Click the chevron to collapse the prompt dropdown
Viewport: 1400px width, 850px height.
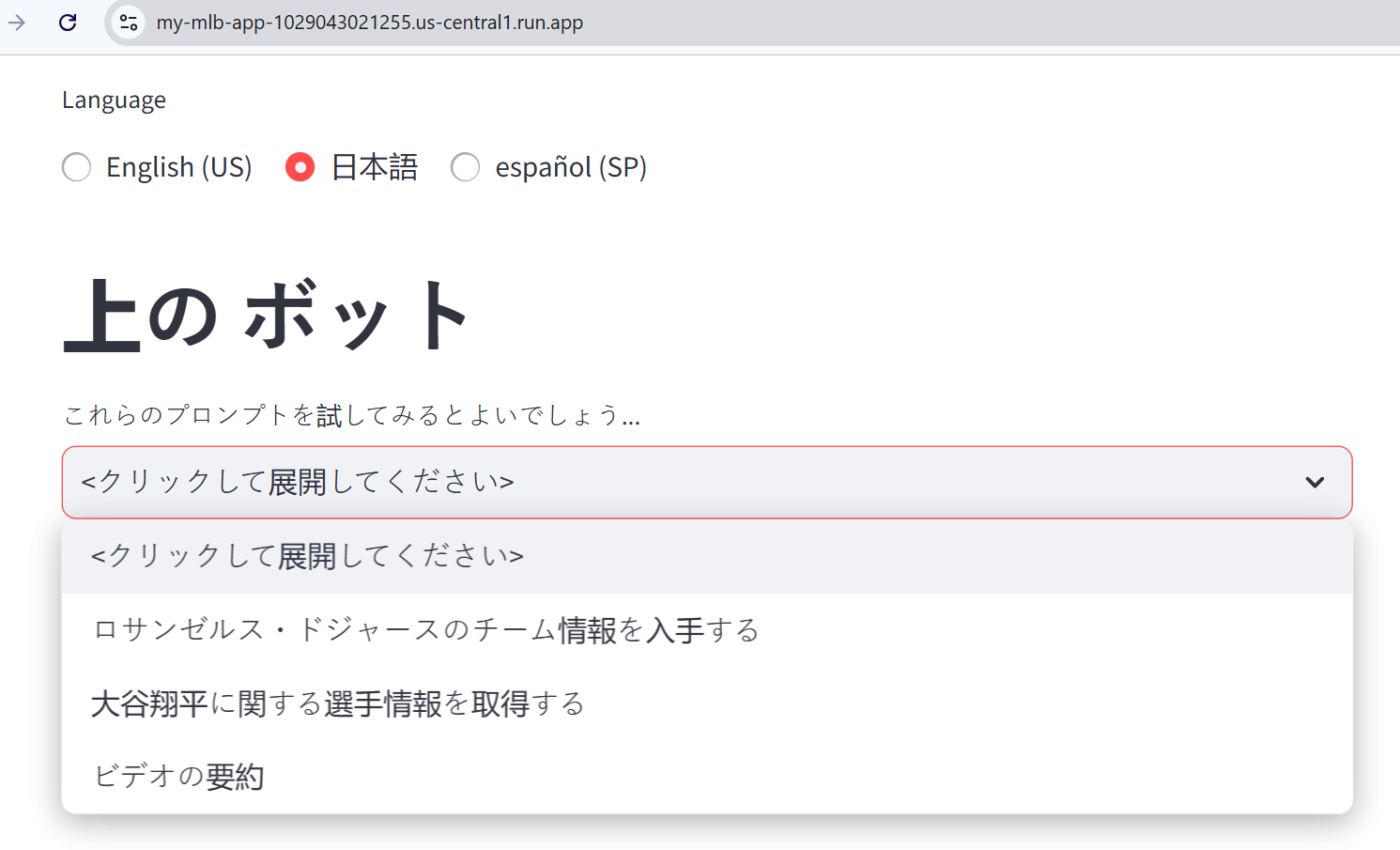(x=1313, y=483)
